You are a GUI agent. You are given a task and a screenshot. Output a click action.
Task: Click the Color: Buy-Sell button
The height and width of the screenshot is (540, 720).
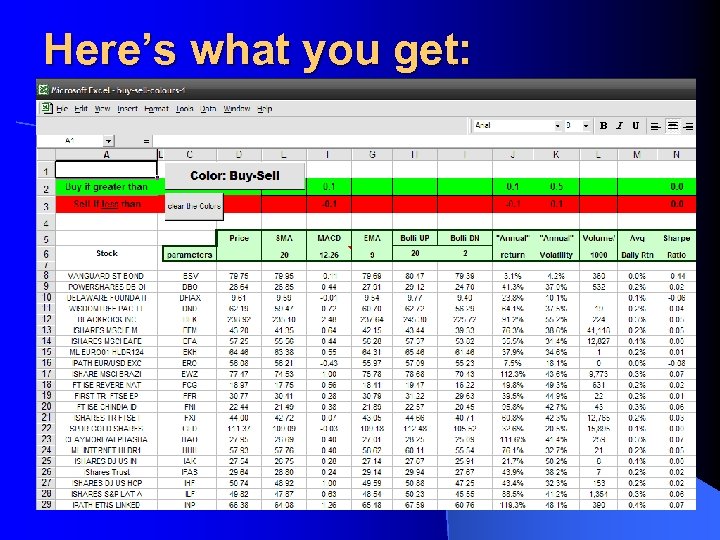coord(235,175)
